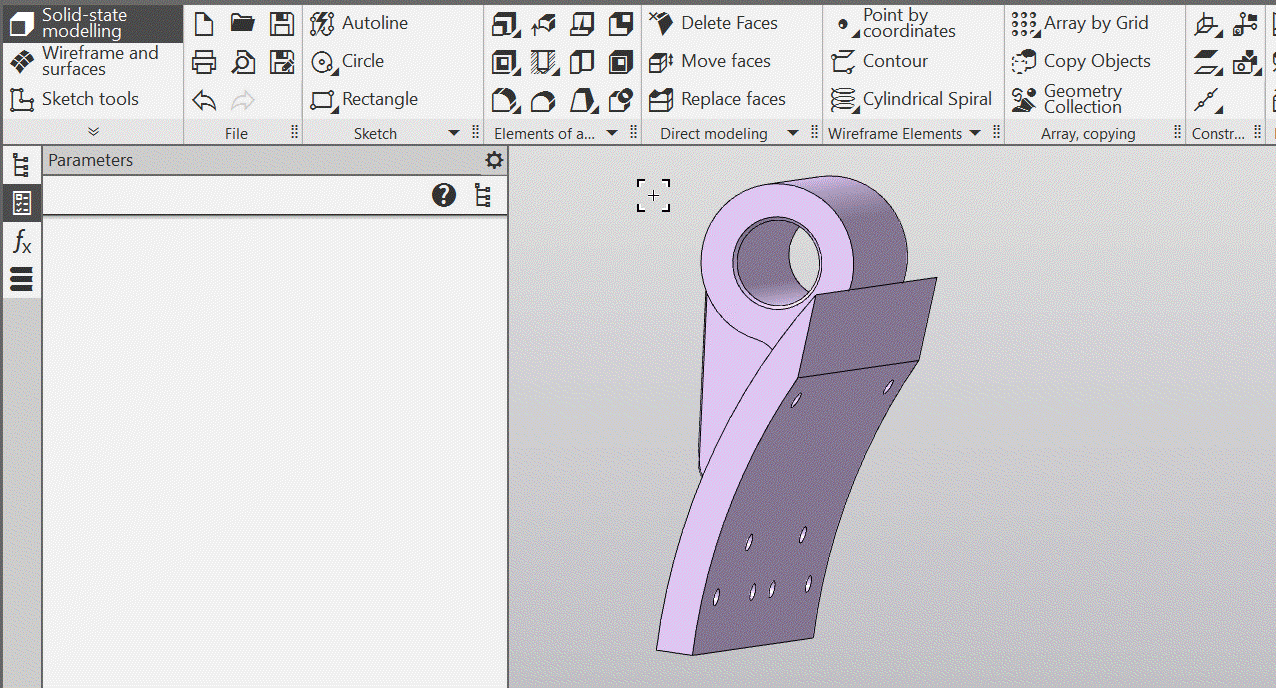Undo the last action
The width and height of the screenshot is (1276, 688).
click(x=204, y=100)
